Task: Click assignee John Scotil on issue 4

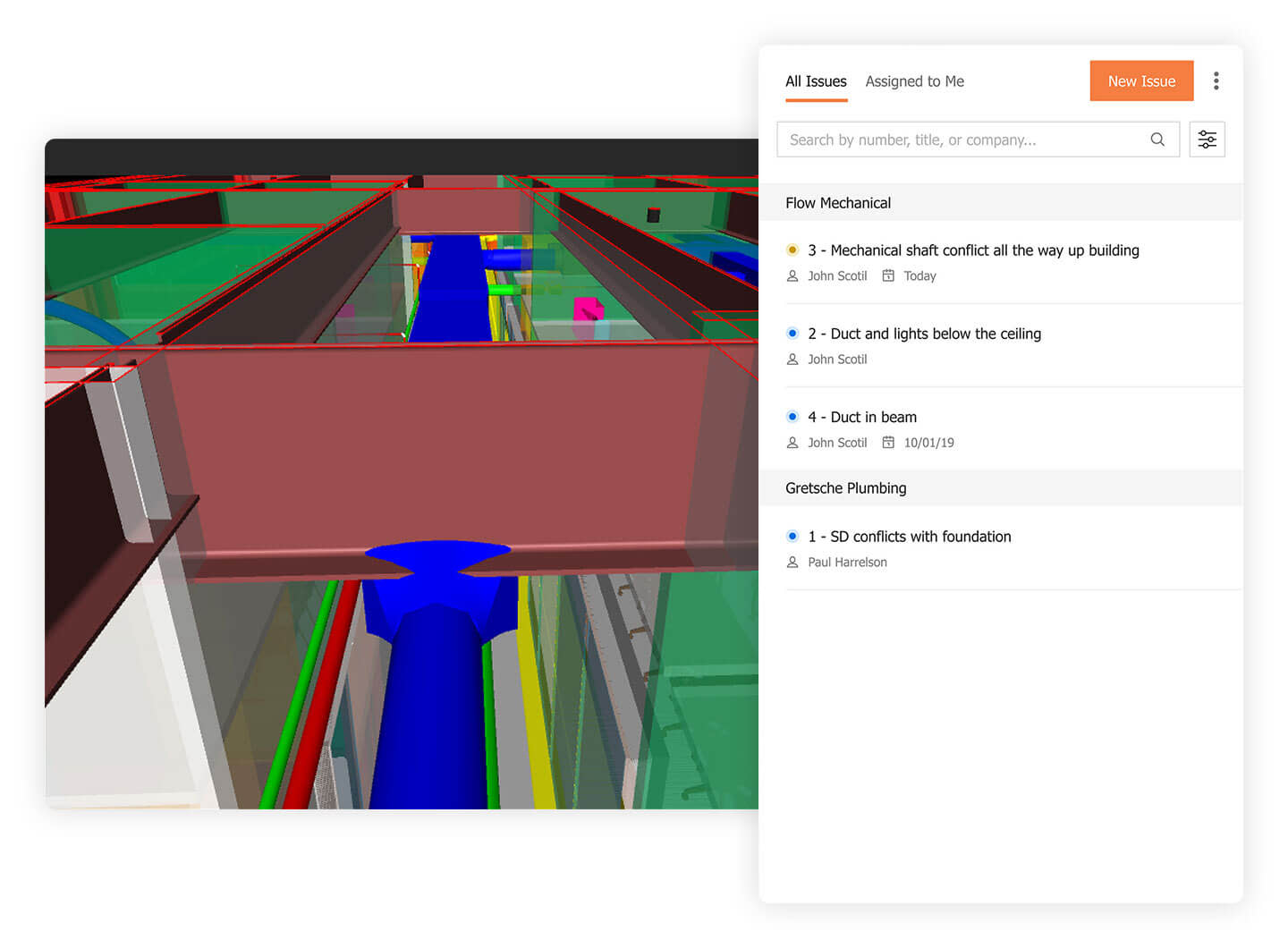Action: pyautogui.click(x=837, y=443)
